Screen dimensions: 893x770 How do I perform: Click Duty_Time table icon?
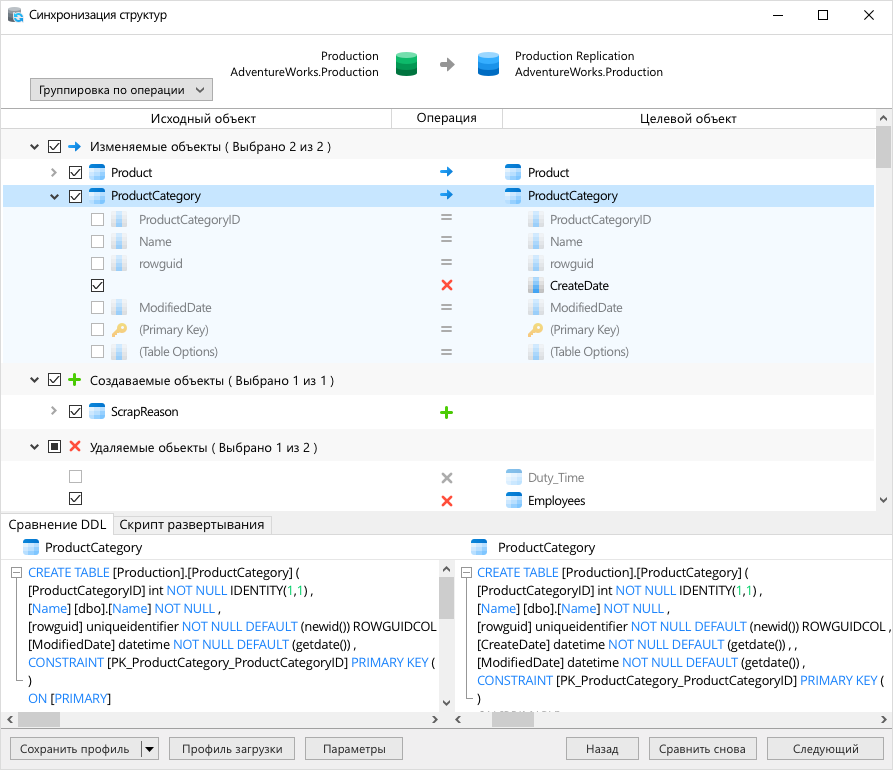[x=514, y=477]
